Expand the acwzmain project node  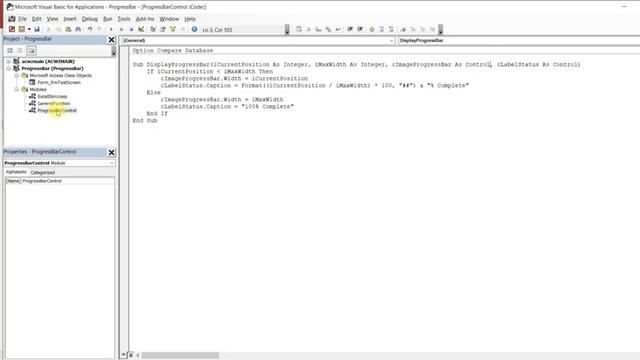(x=9, y=61)
